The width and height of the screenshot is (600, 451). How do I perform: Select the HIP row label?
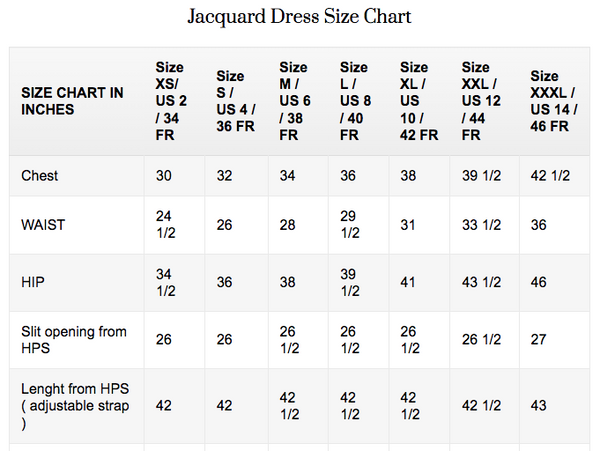coord(33,283)
